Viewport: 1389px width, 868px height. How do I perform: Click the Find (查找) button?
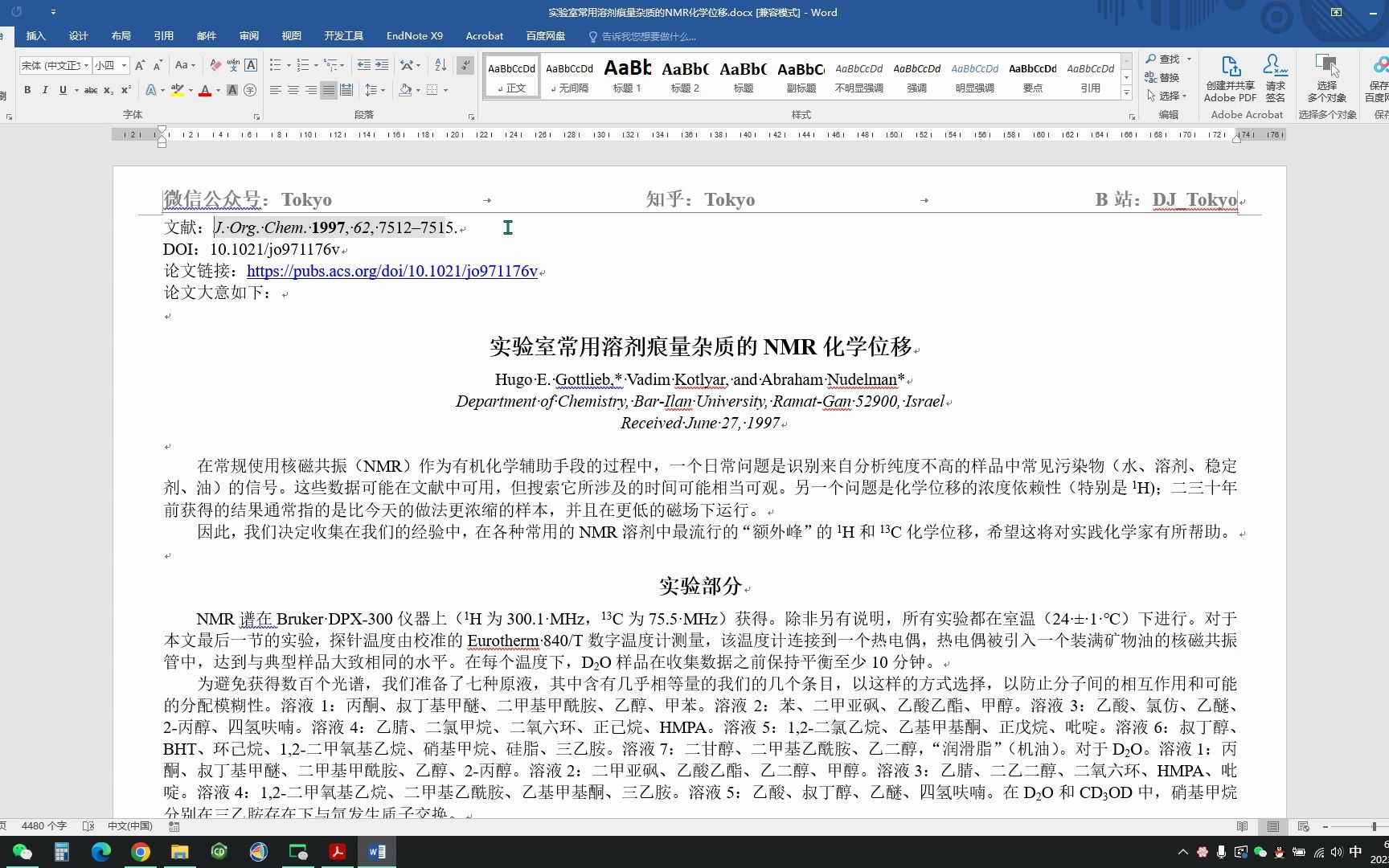point(1163,59)
